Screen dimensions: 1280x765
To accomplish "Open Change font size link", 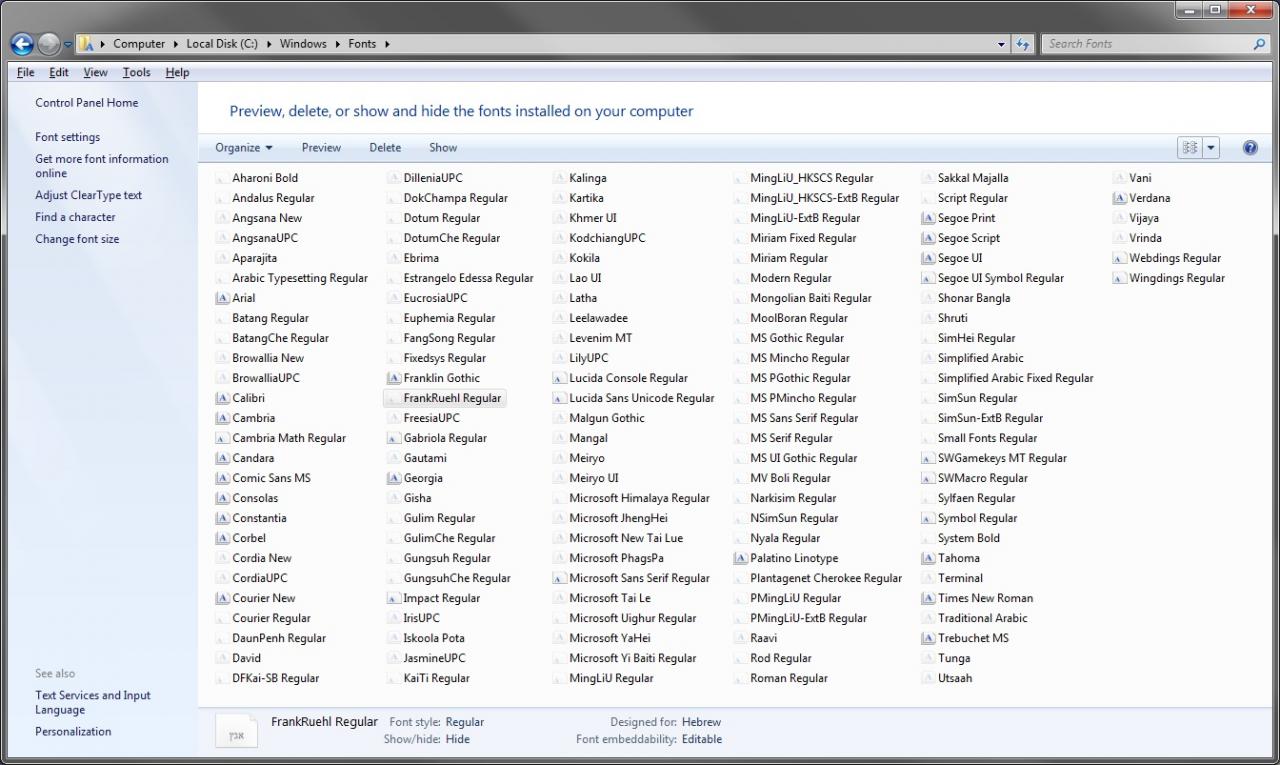I will 77,239.
